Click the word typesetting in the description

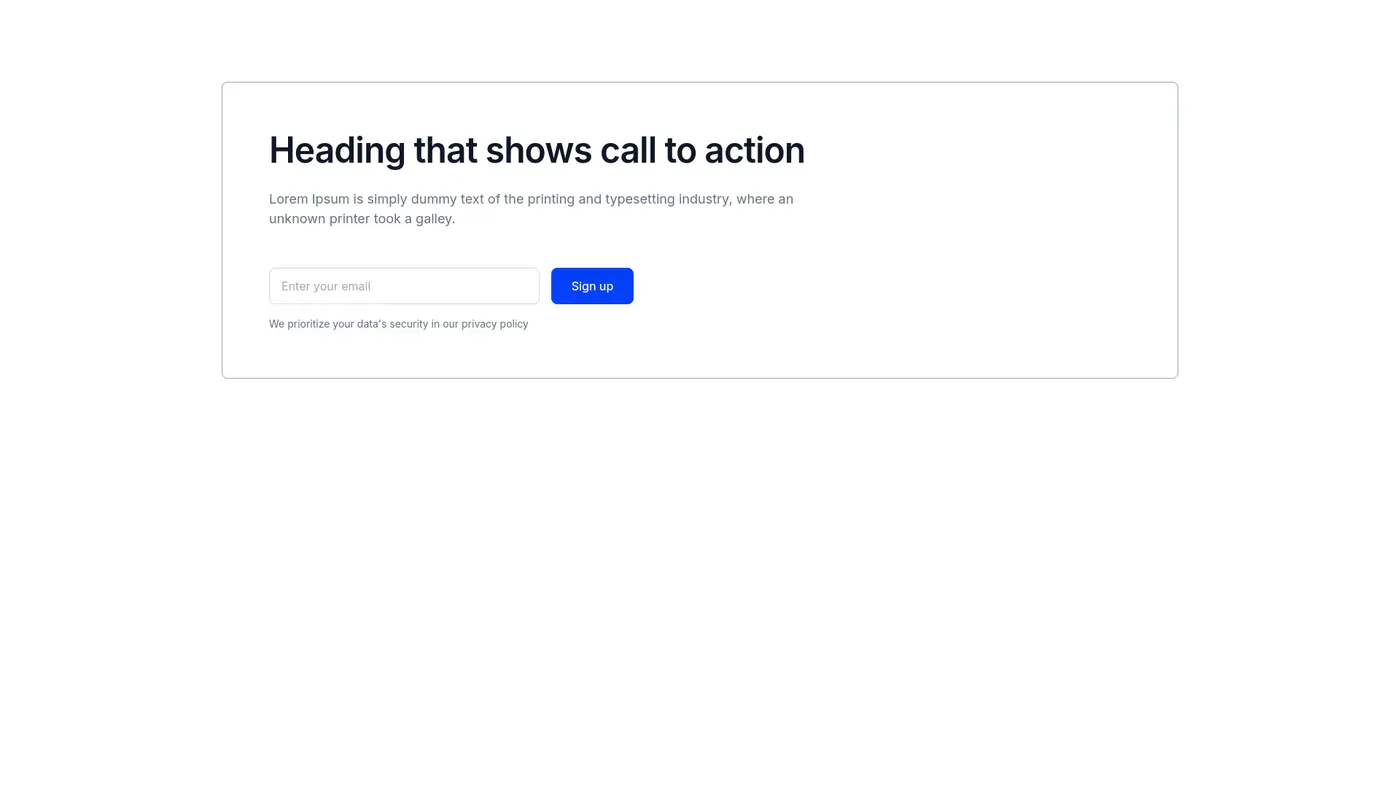[639, 199]
